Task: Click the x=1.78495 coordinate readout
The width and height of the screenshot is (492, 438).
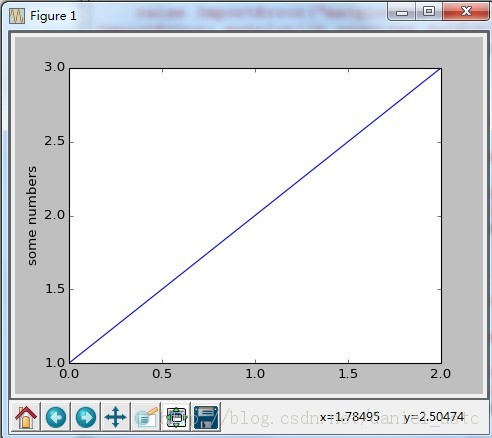Action: 350,417
